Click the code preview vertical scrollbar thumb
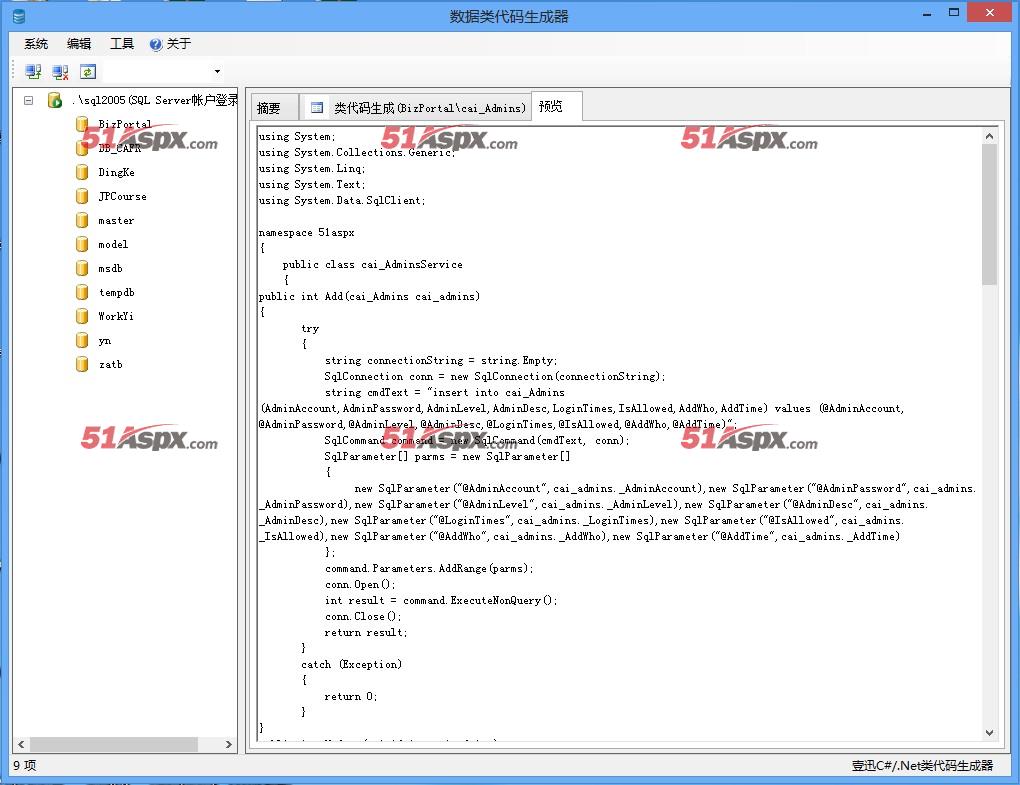 tap(989, 215)
